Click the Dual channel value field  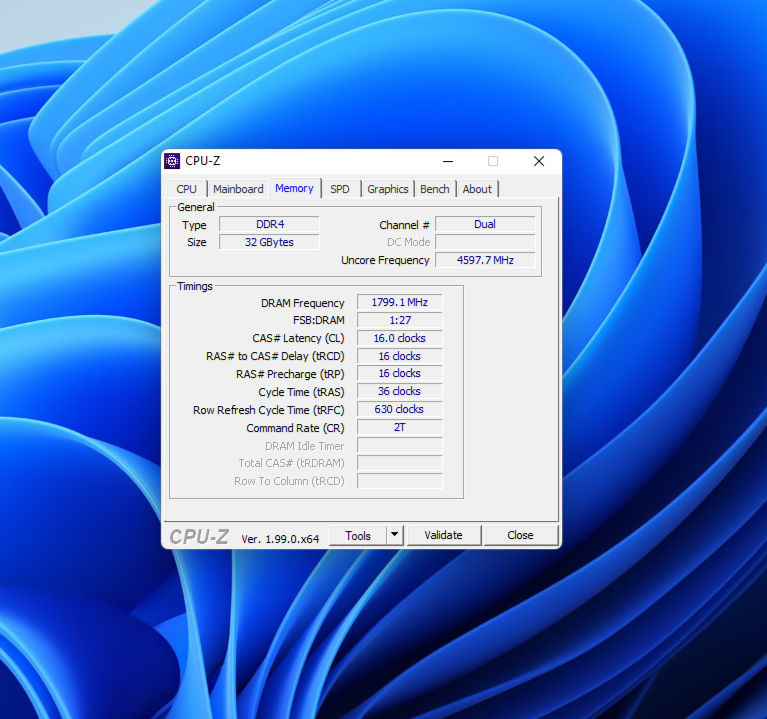pyautogui.click(x=485, y=224)
